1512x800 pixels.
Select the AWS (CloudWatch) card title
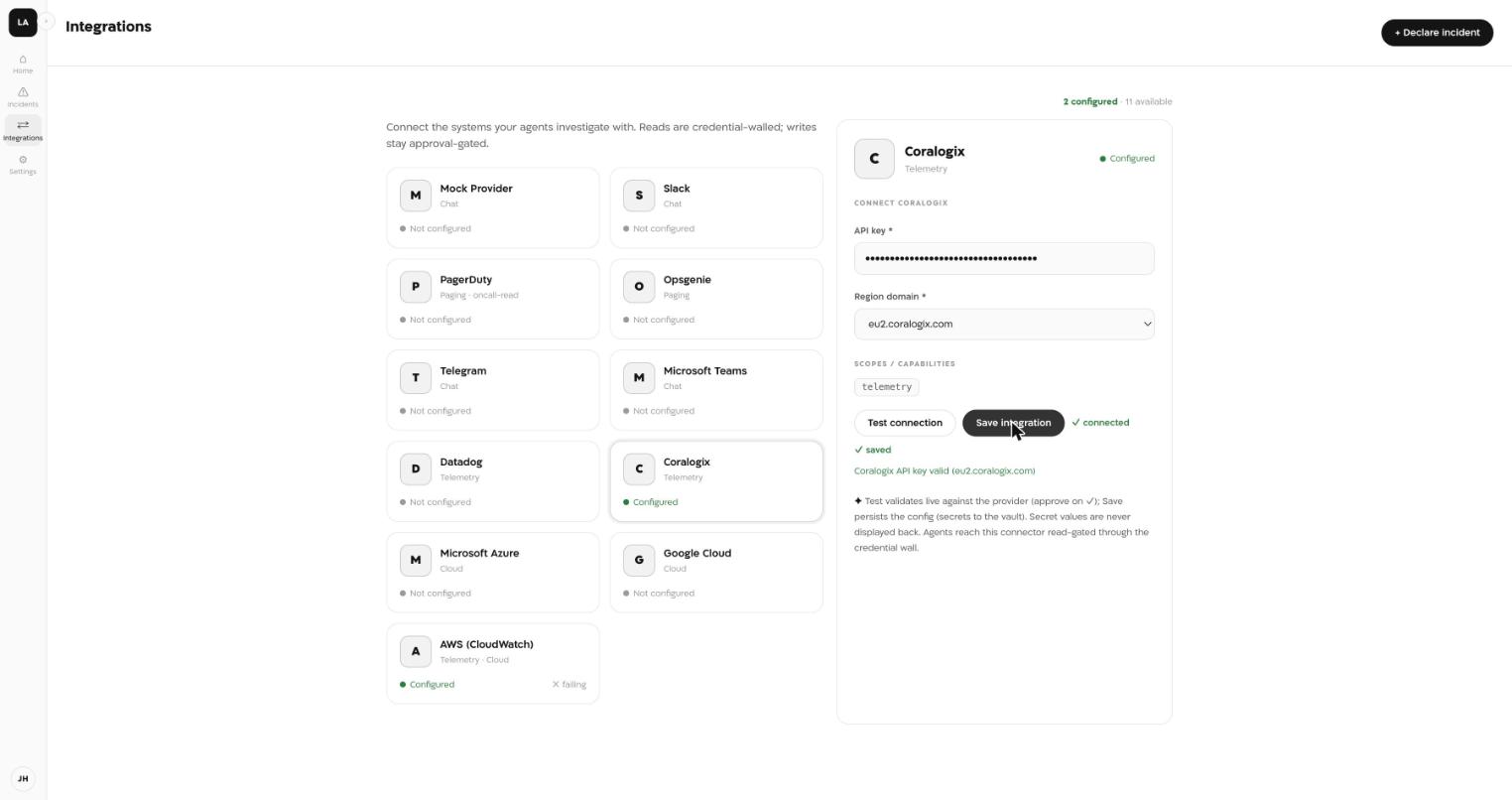click(x=487, y=645)
